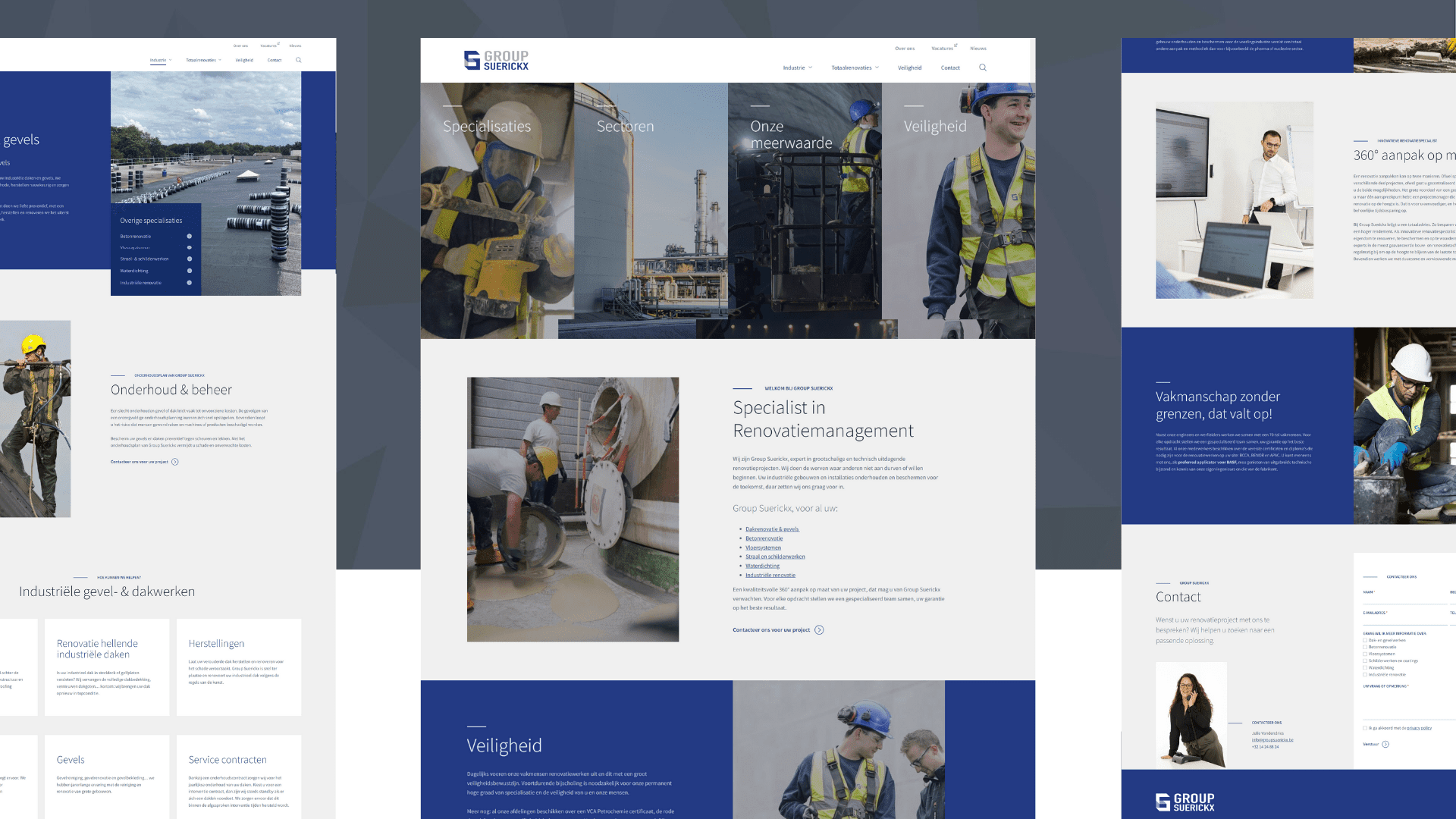Click arrow circle beside center 'Contacteer ons voor uw project'

pos(819,630)
